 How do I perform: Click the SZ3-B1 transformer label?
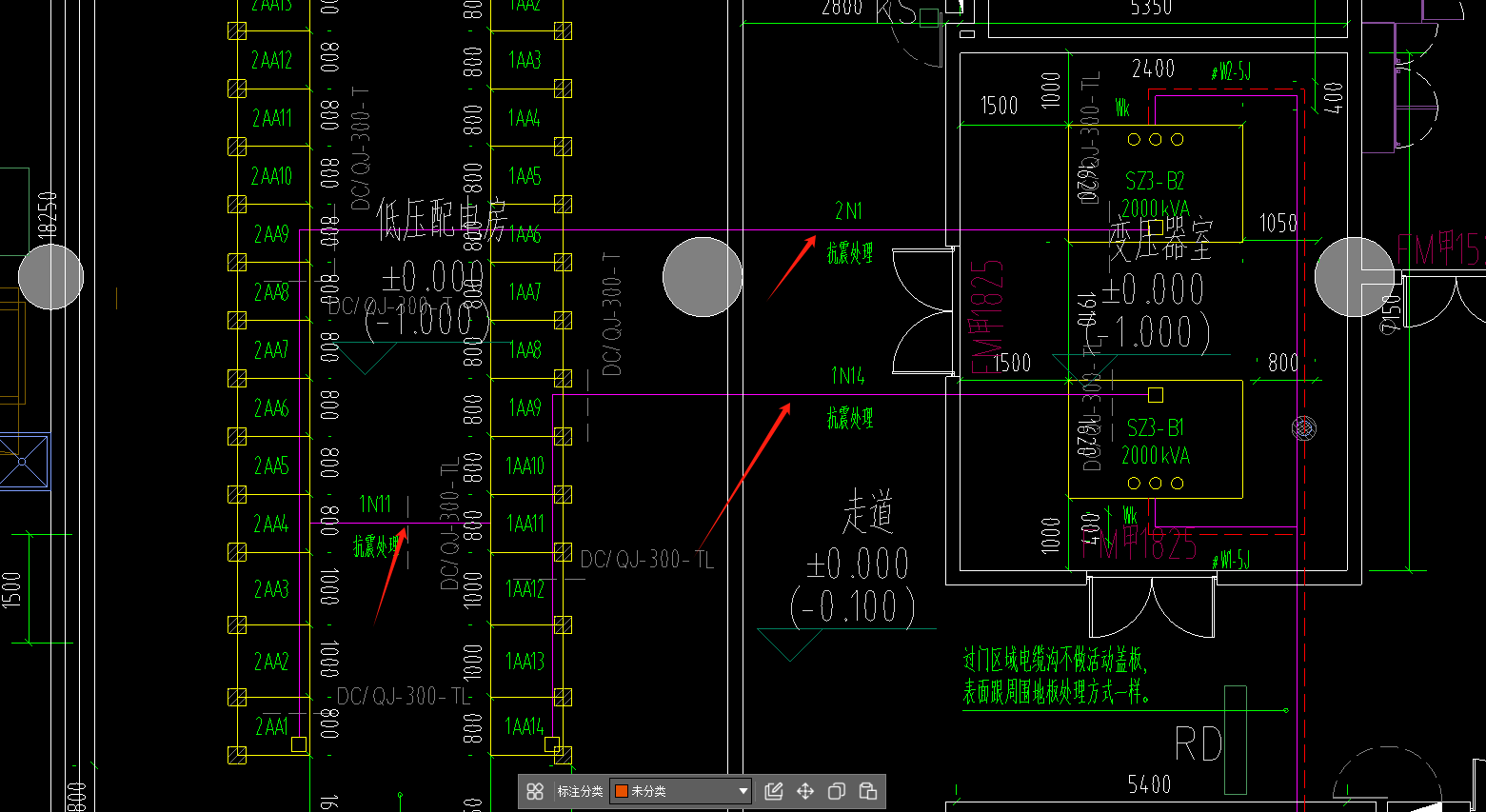pos(1155,427)
